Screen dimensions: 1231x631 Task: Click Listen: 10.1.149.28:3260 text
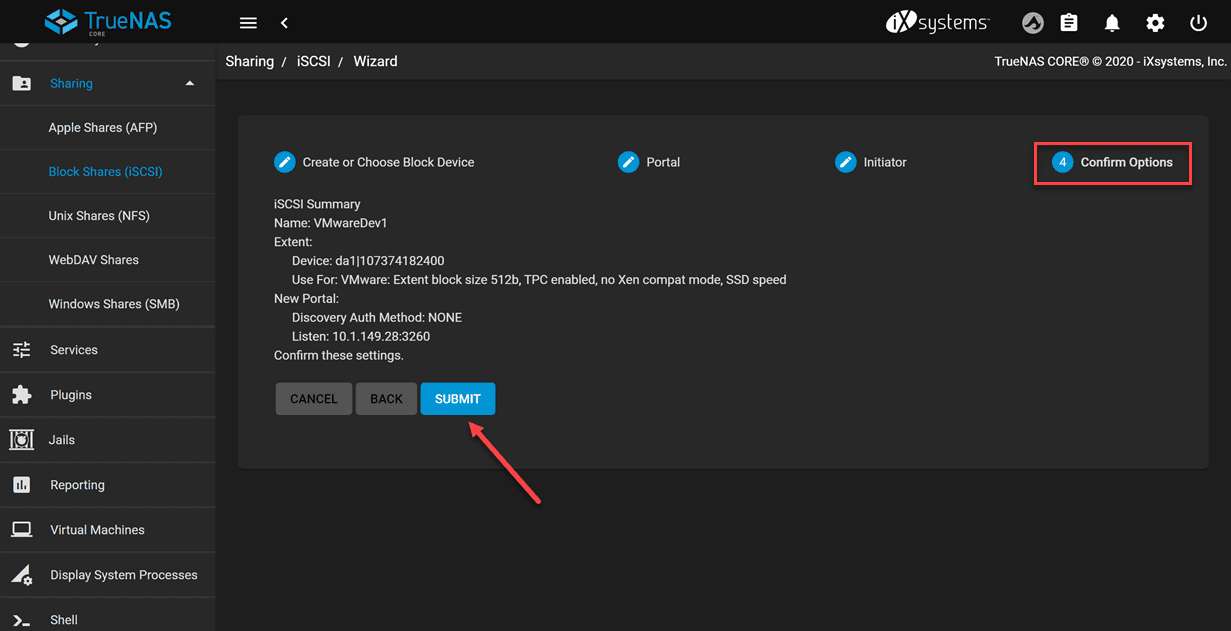click(x=361, y=337)
